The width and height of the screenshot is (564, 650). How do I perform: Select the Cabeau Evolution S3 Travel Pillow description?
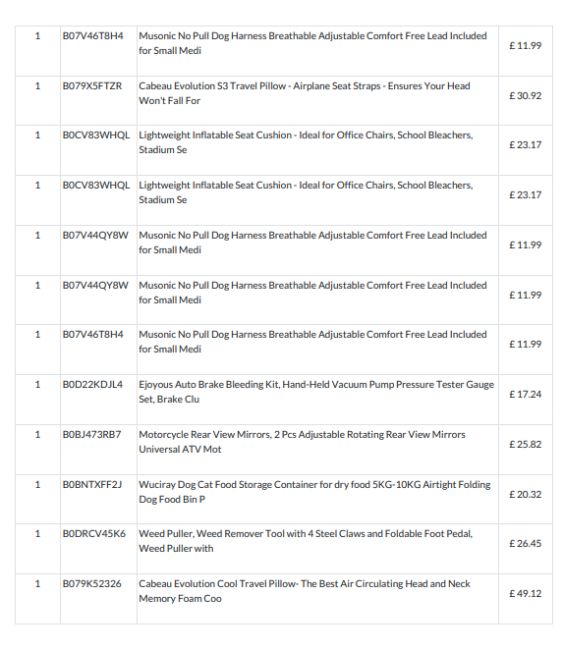304,93
